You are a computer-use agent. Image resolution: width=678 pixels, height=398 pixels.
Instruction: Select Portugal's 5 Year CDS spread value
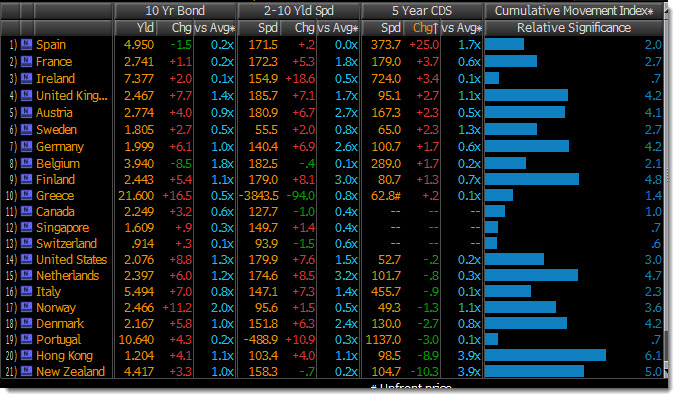[x=384, y=340]
